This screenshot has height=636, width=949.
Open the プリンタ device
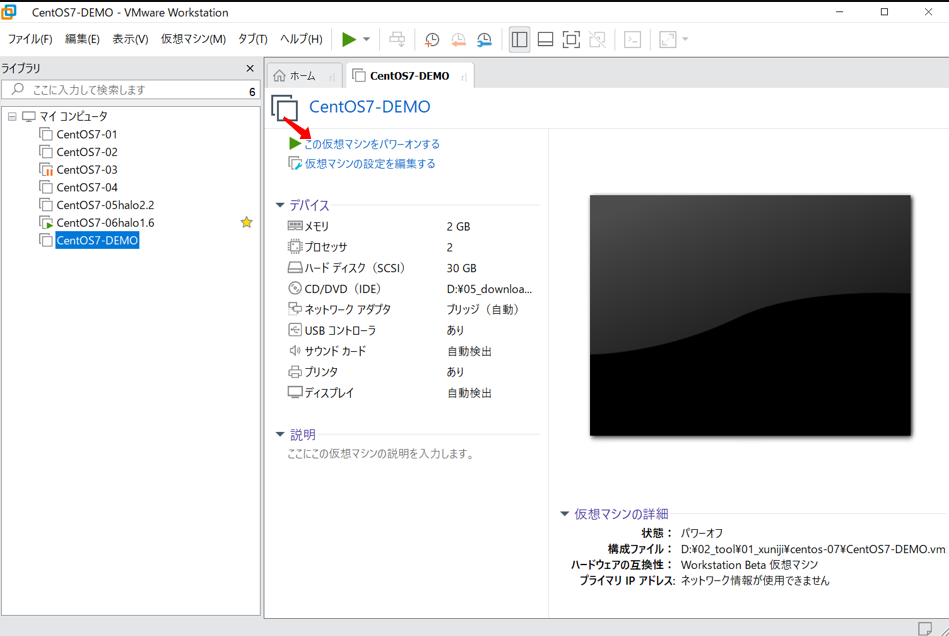[313, 372]
